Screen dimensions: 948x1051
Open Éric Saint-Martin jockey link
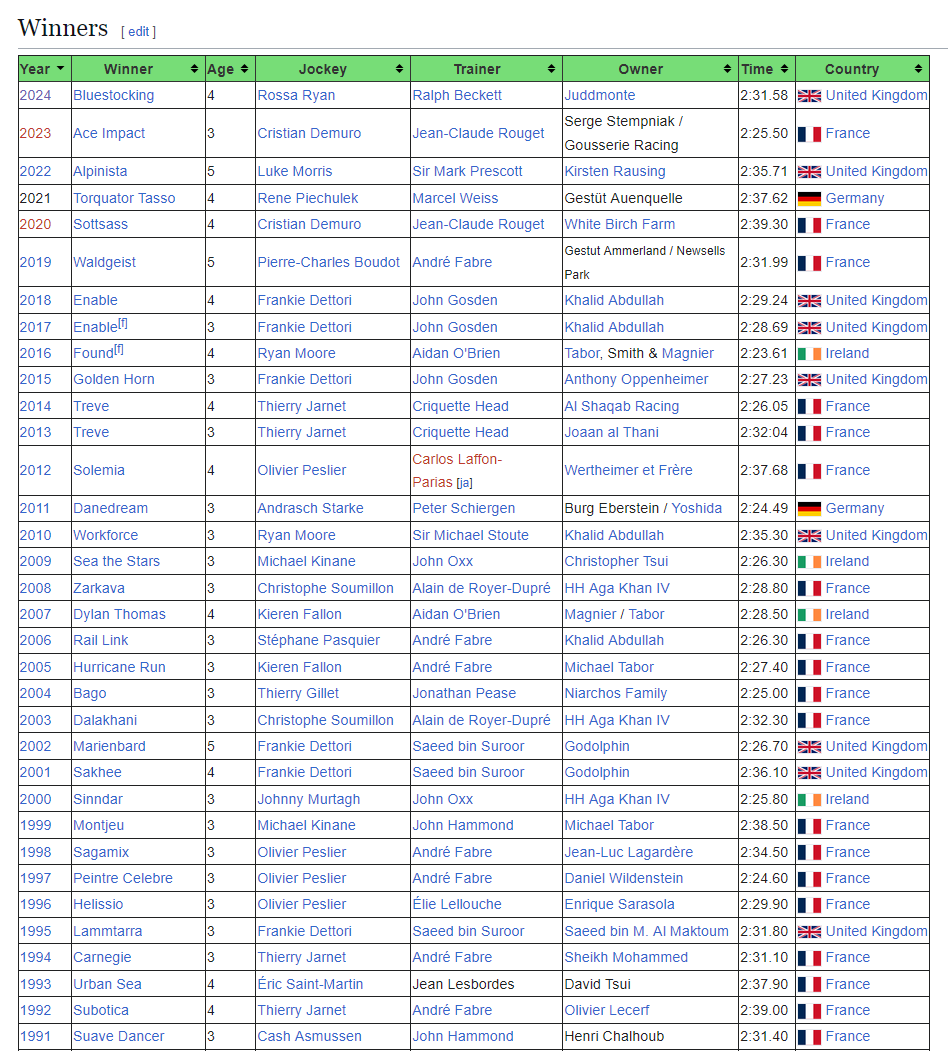(310, 984)
